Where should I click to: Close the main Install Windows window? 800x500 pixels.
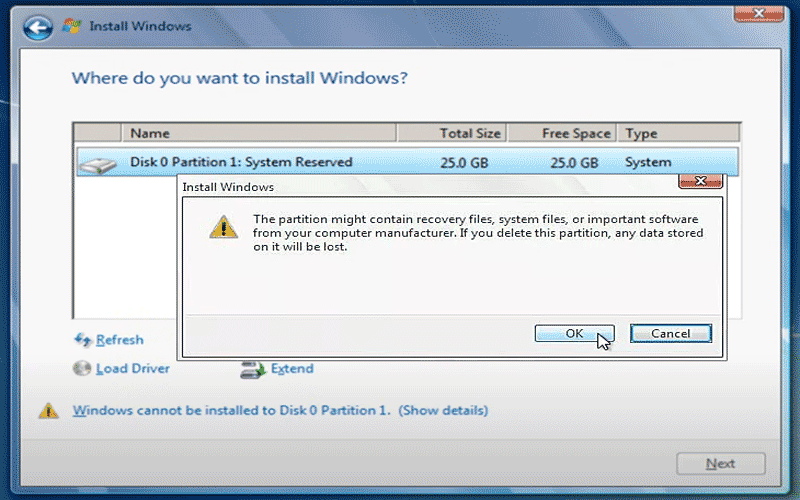[759, 14]
